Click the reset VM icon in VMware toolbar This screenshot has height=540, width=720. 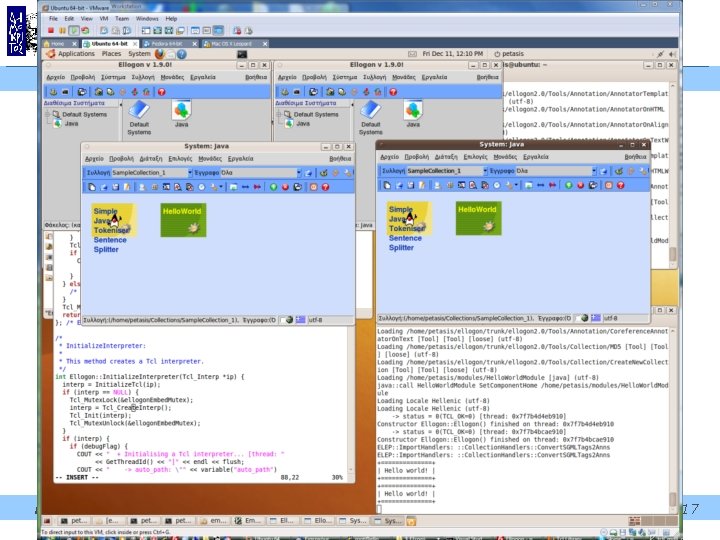point(85,30)
